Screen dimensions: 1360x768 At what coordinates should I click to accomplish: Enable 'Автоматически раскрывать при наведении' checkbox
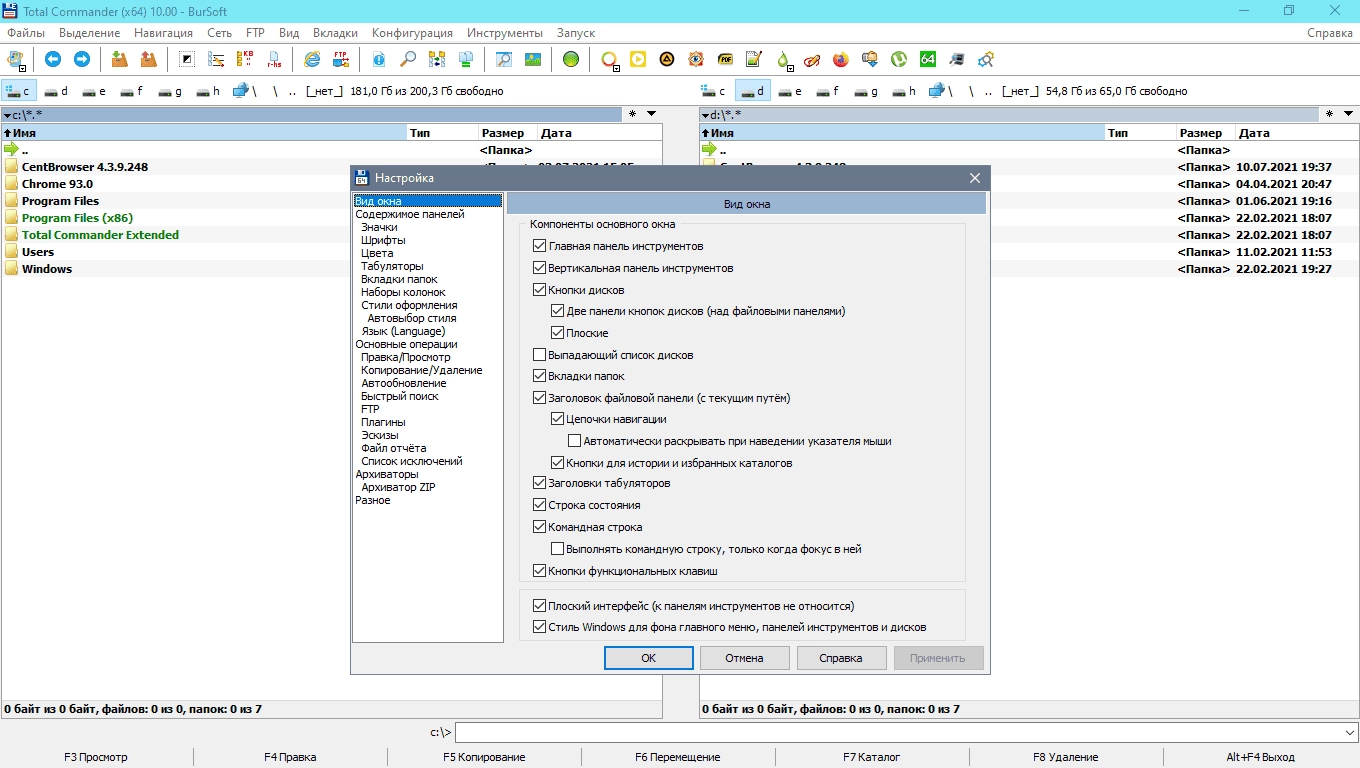575,441
